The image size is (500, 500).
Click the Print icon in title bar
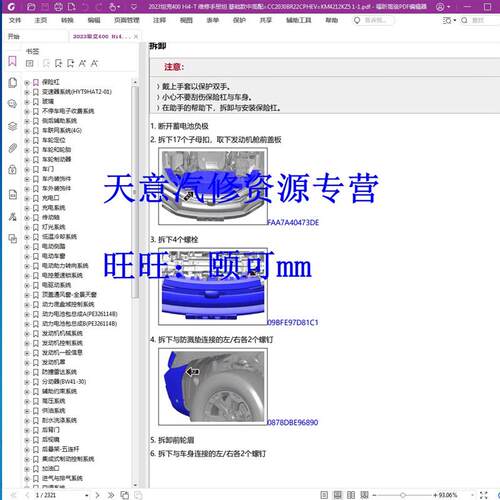pos(58,7)
